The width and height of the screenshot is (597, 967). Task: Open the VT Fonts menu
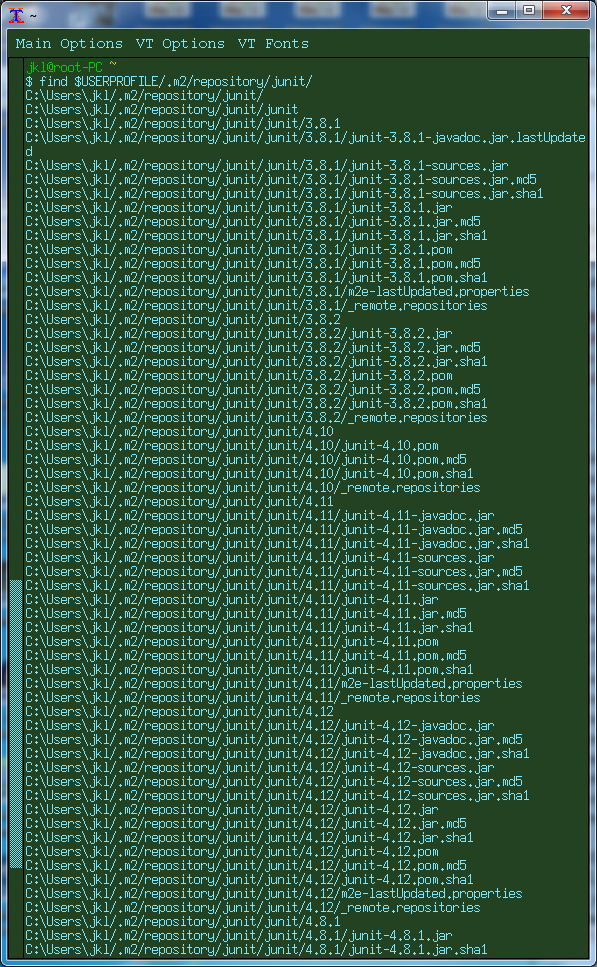pyautogui.click(x=273, y=44)
